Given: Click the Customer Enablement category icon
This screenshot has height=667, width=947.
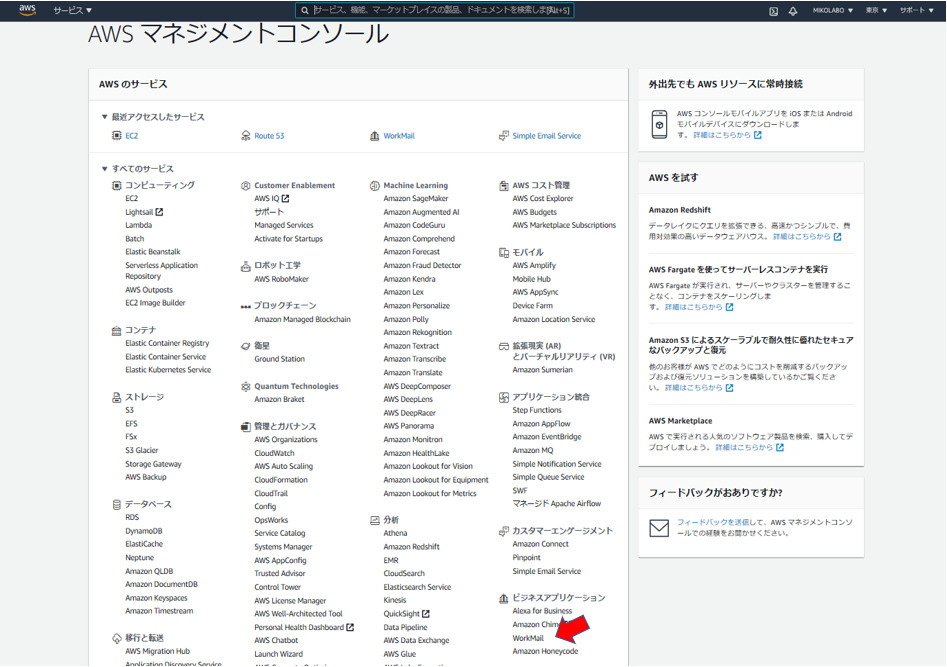Looking at the screenshot, I should tap(246, 185).
